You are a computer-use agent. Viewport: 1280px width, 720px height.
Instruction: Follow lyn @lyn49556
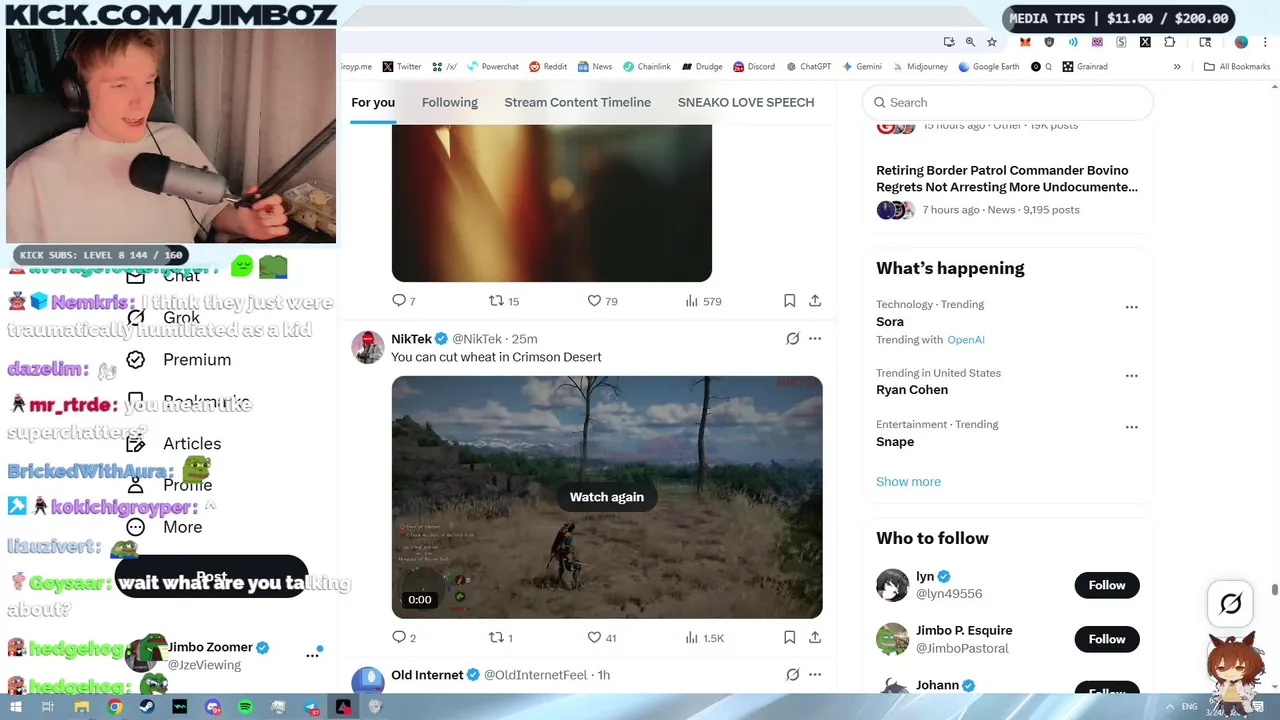[1107, 585]
